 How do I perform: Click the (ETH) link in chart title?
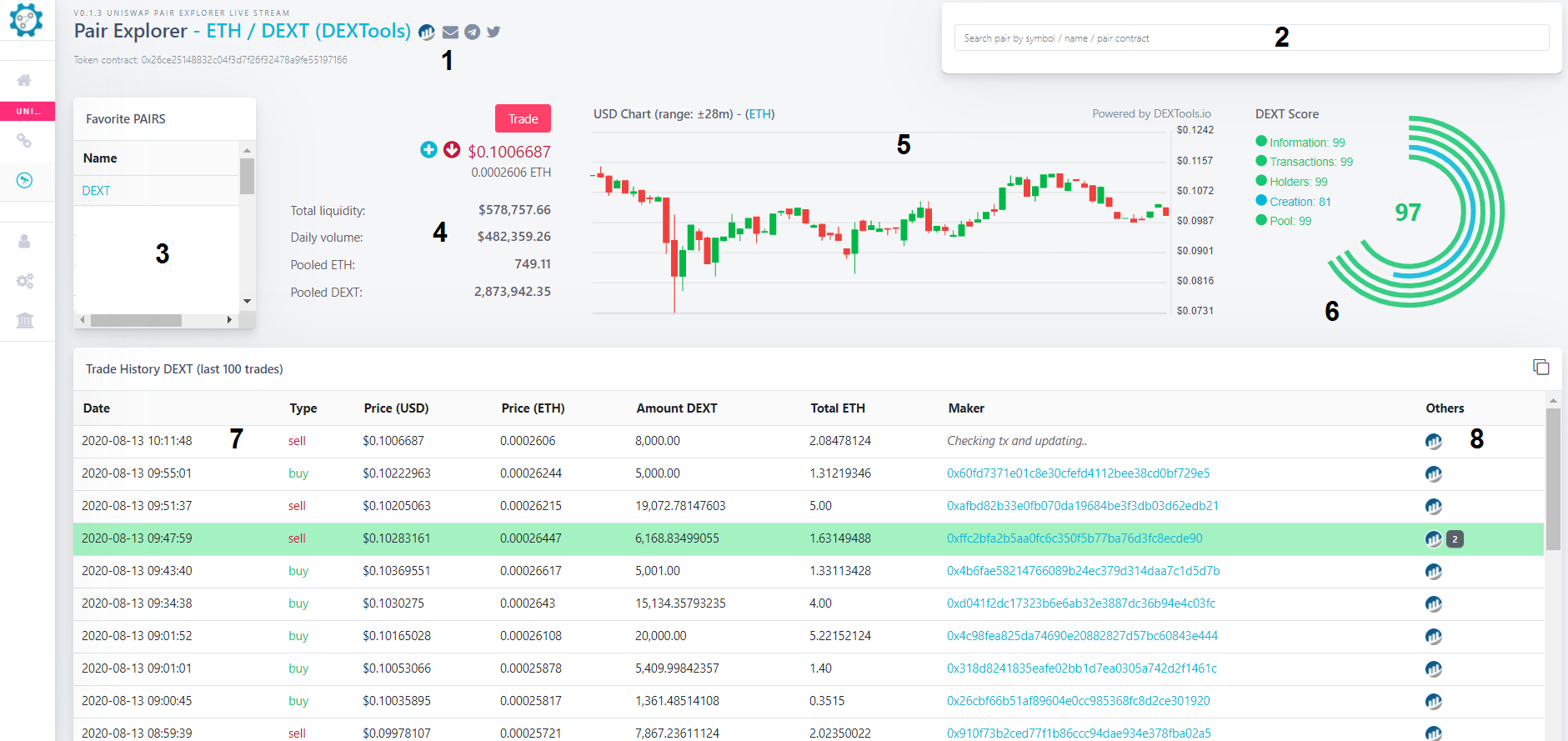pos(759,114)
